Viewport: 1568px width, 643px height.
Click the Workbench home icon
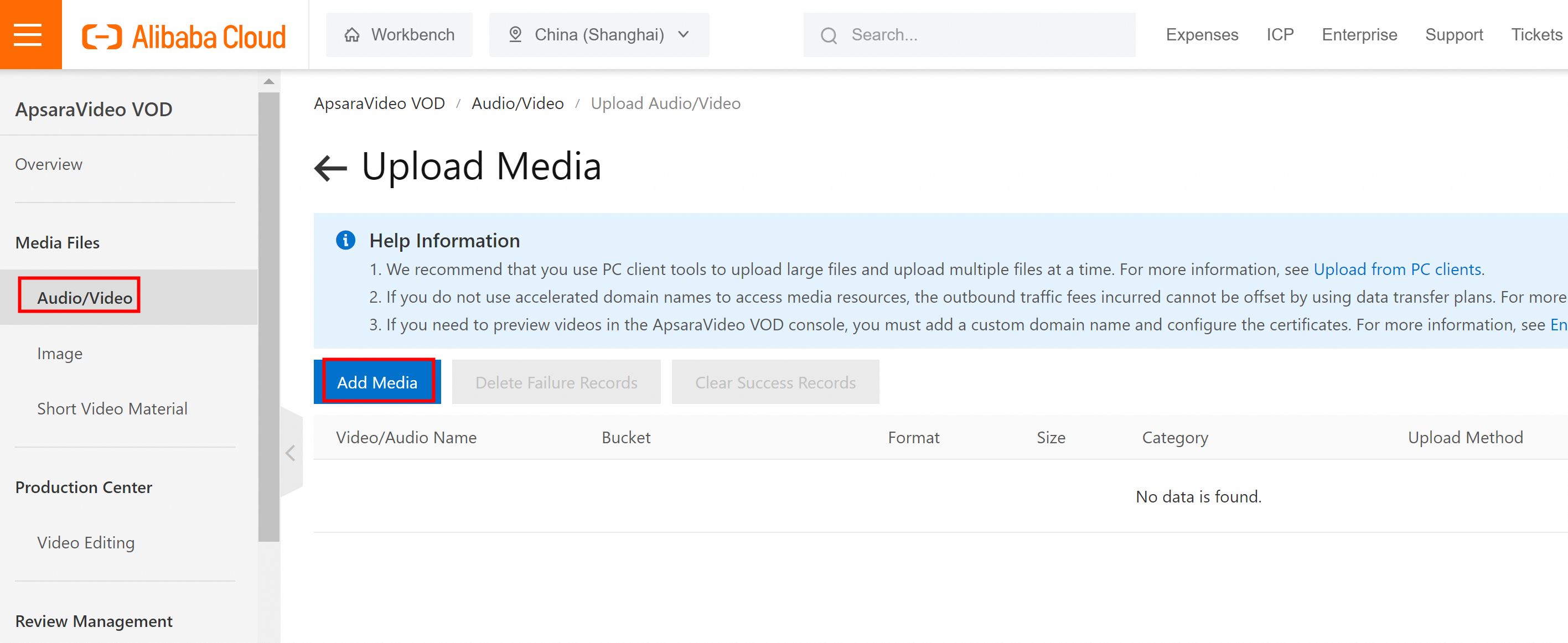pos(352,35)
